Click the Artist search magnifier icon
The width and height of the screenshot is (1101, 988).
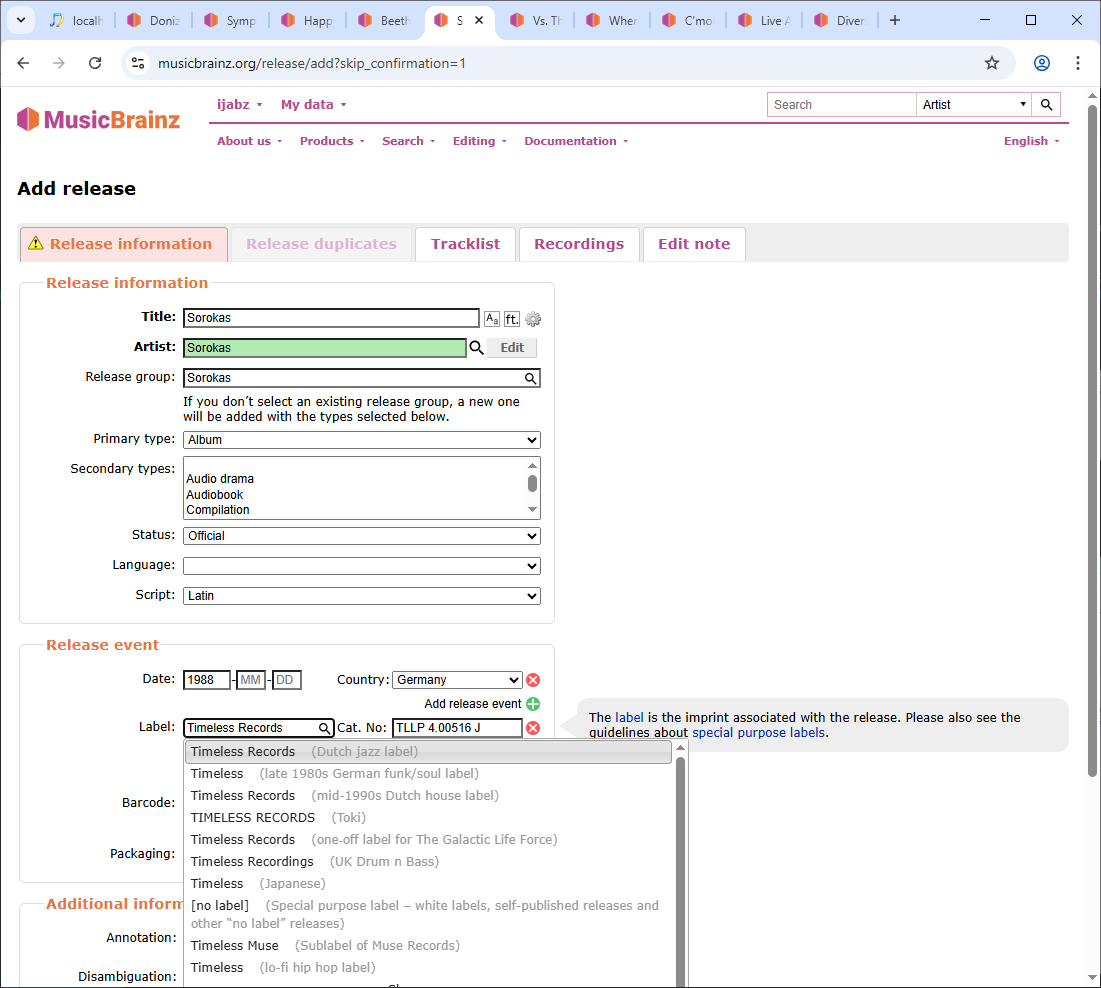coord(477,348)
